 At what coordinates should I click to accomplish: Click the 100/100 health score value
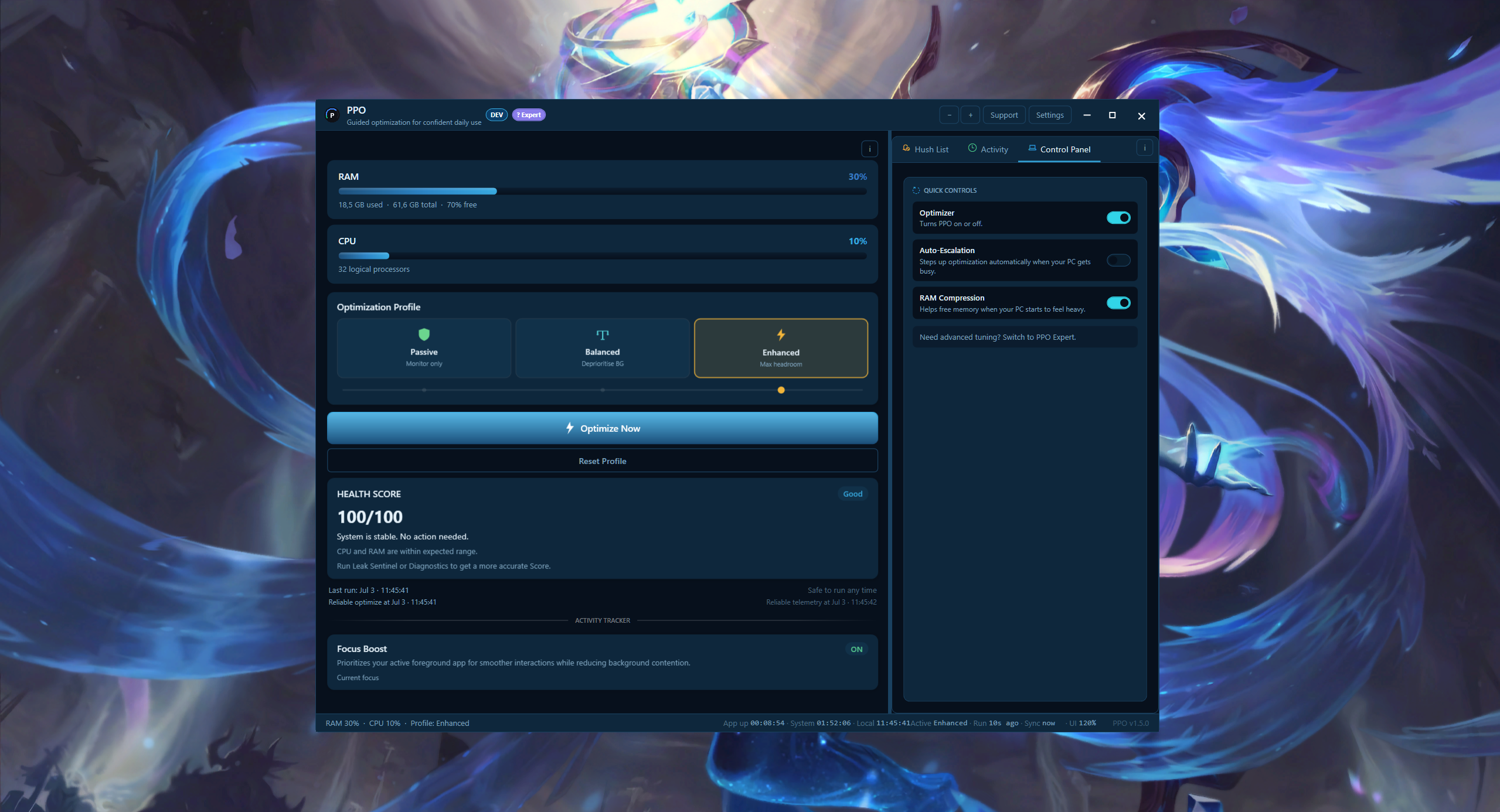click(370, 517)
